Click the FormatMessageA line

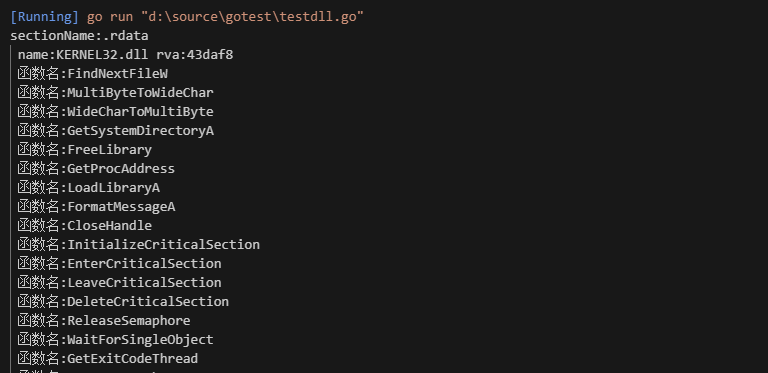[x=96, y=207]
